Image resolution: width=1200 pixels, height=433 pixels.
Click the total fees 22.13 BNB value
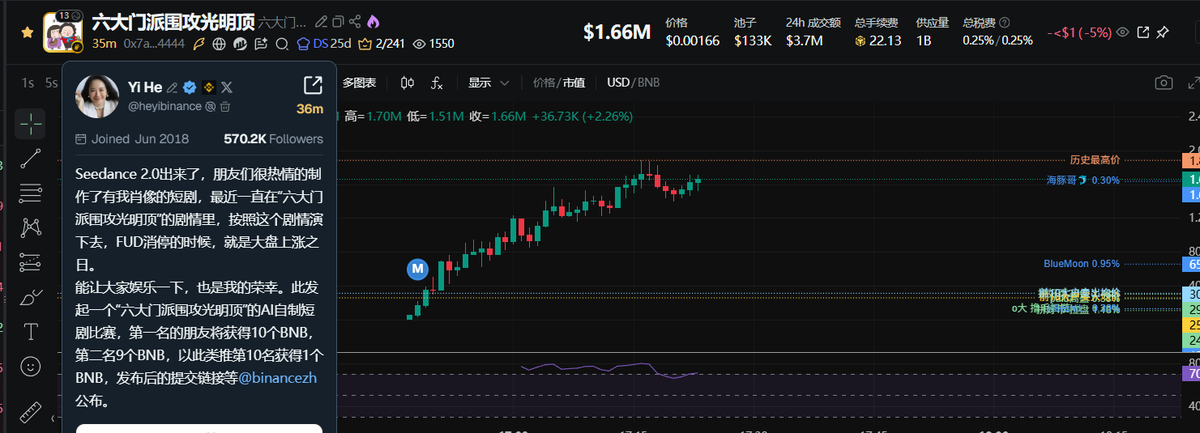point(879,41)
